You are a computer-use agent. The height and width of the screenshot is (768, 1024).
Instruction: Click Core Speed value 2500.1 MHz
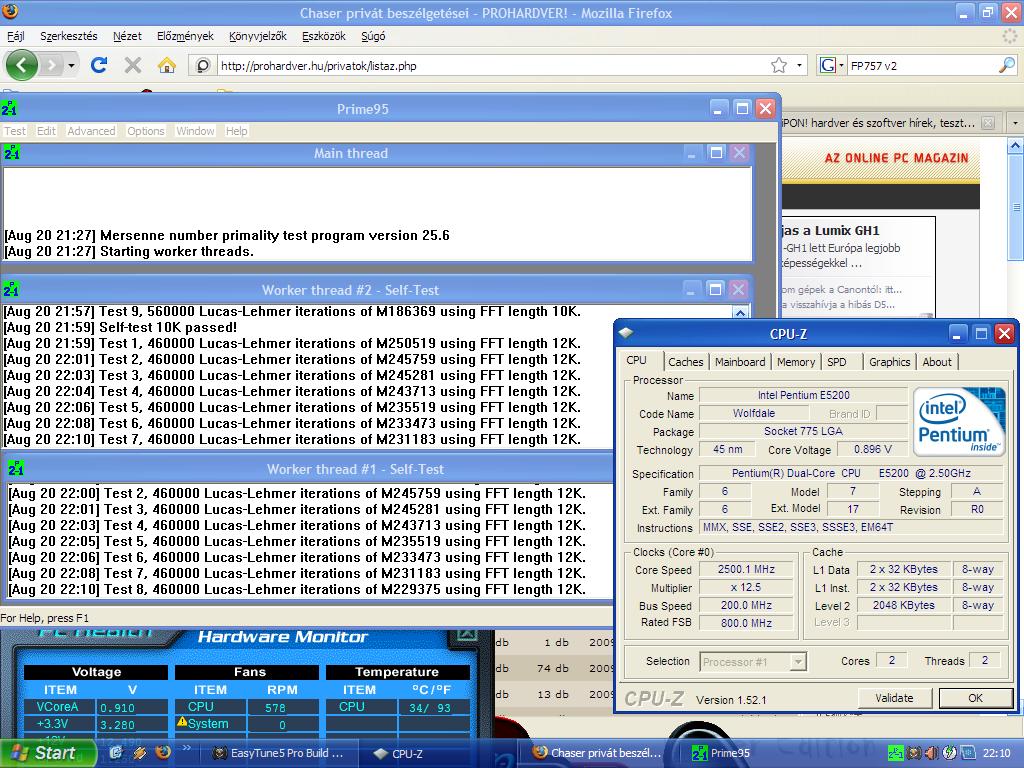tap(746, 569)
